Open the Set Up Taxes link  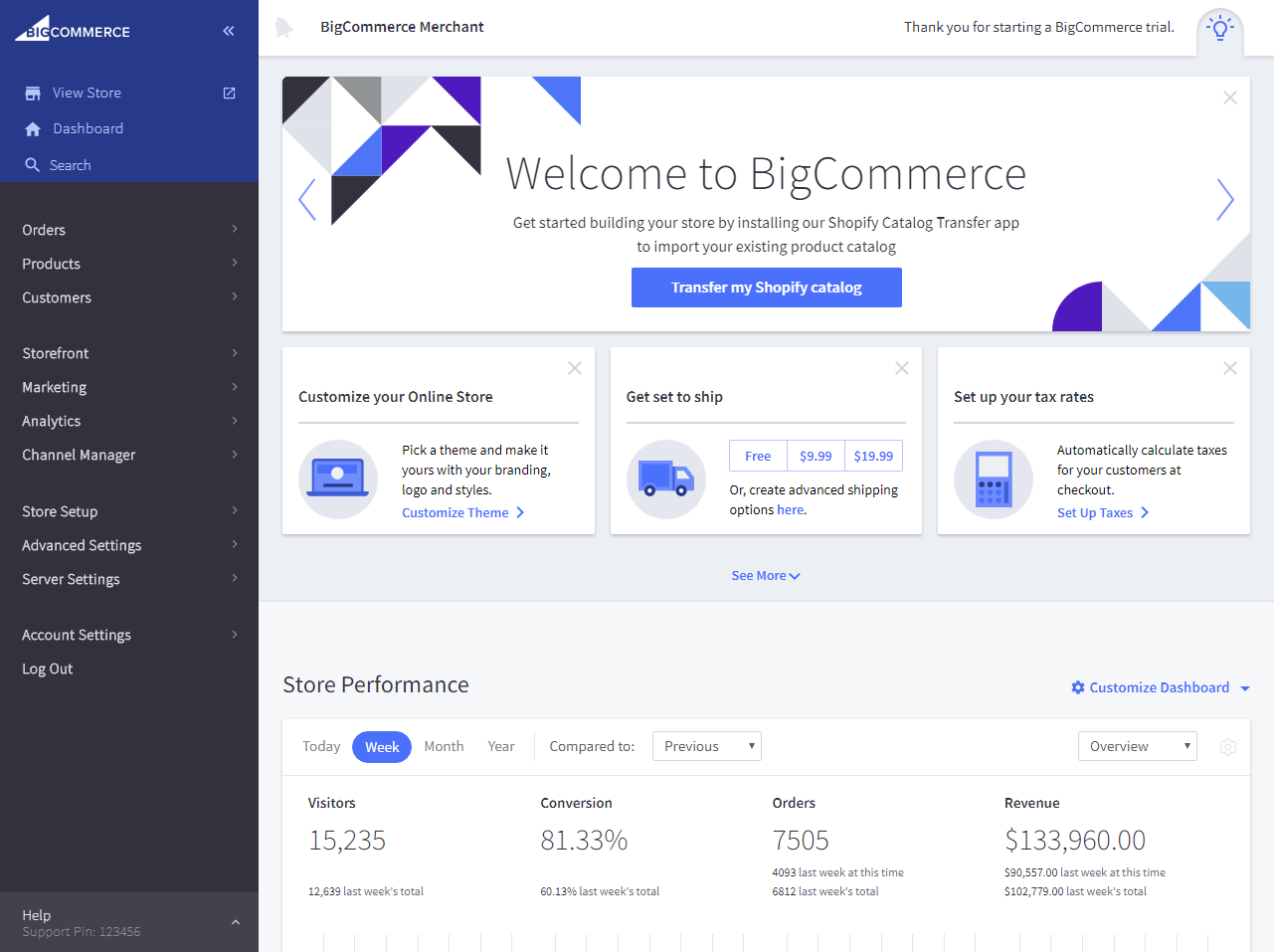click(1103, 512)
